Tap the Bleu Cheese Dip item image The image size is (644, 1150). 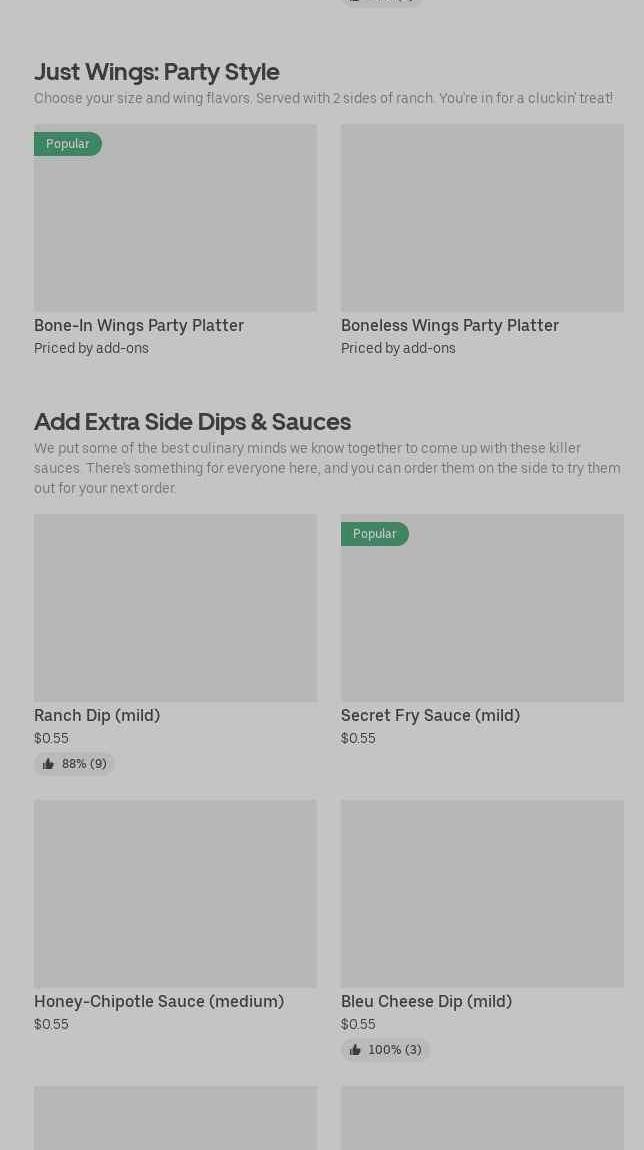[x=482, y=893]
